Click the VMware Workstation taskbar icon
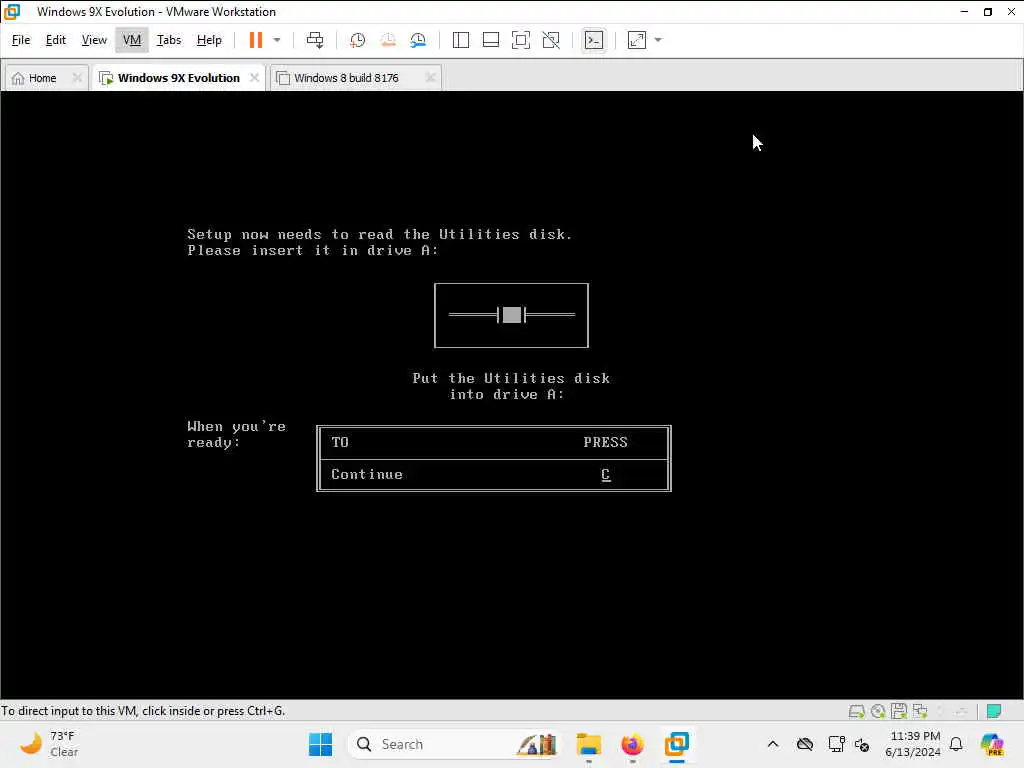This screenshot has width=1024, height=768. tap(677, 744)
